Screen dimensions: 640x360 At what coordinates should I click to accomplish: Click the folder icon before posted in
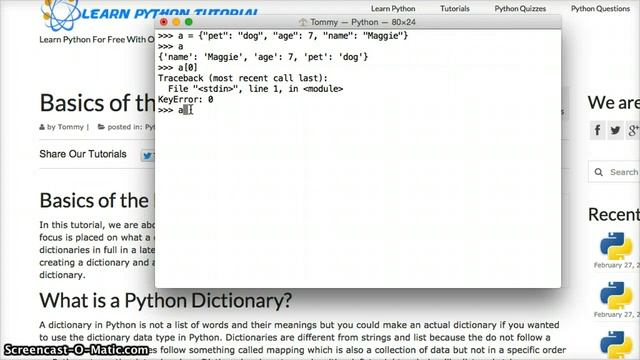(x=101, y=127)
